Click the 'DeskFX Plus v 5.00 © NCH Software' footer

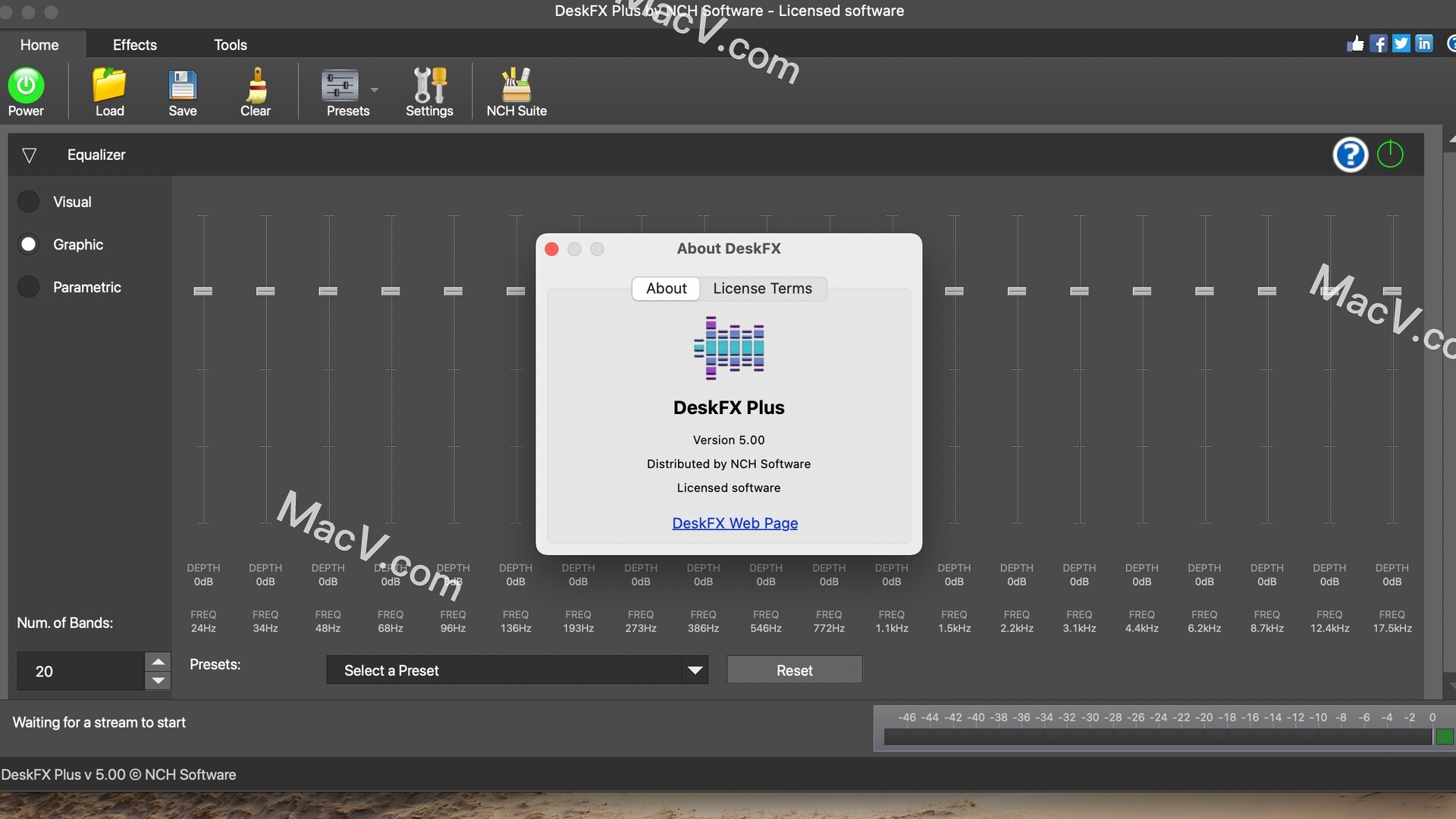(x=118, y=774)
